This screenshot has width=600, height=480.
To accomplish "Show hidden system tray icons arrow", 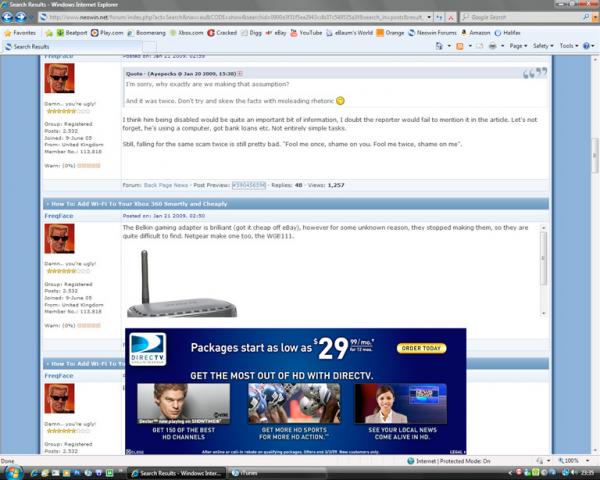I will point(510,473).
